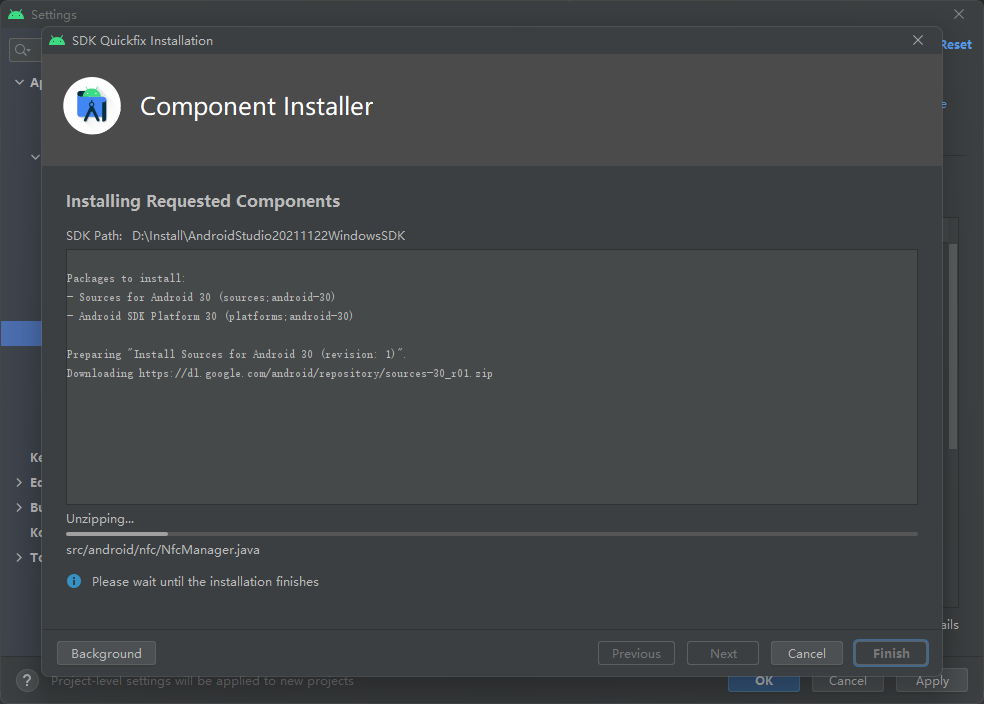Select the highlighted blue Settings tree item
This screenshot has height=704, width=984.
21,334
